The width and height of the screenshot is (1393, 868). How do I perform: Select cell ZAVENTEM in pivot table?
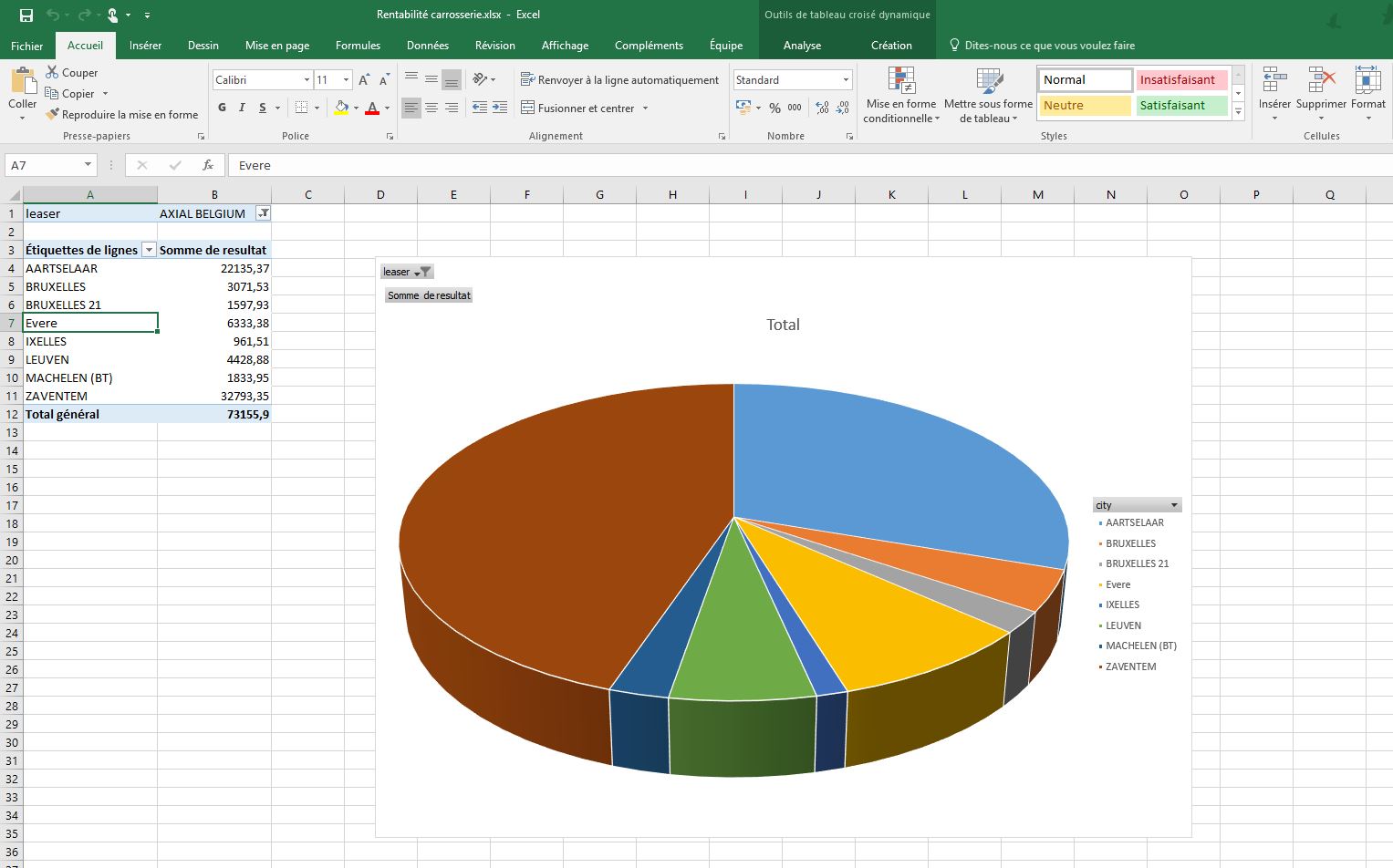(90, 396)
